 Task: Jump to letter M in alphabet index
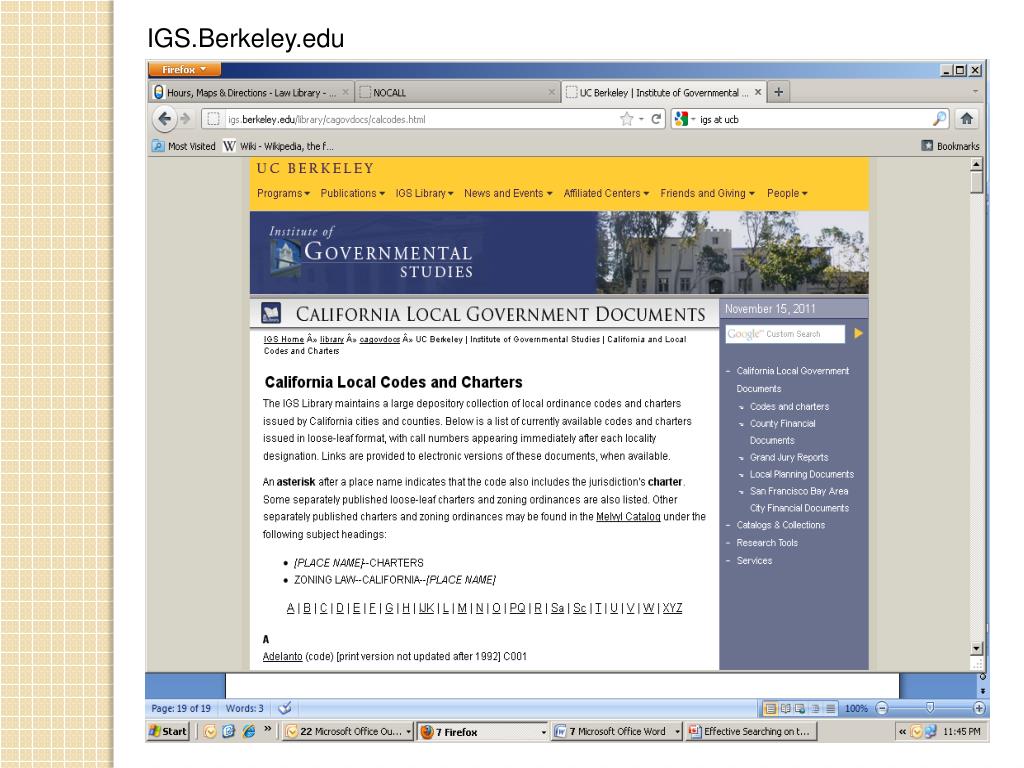pos(462,608)
